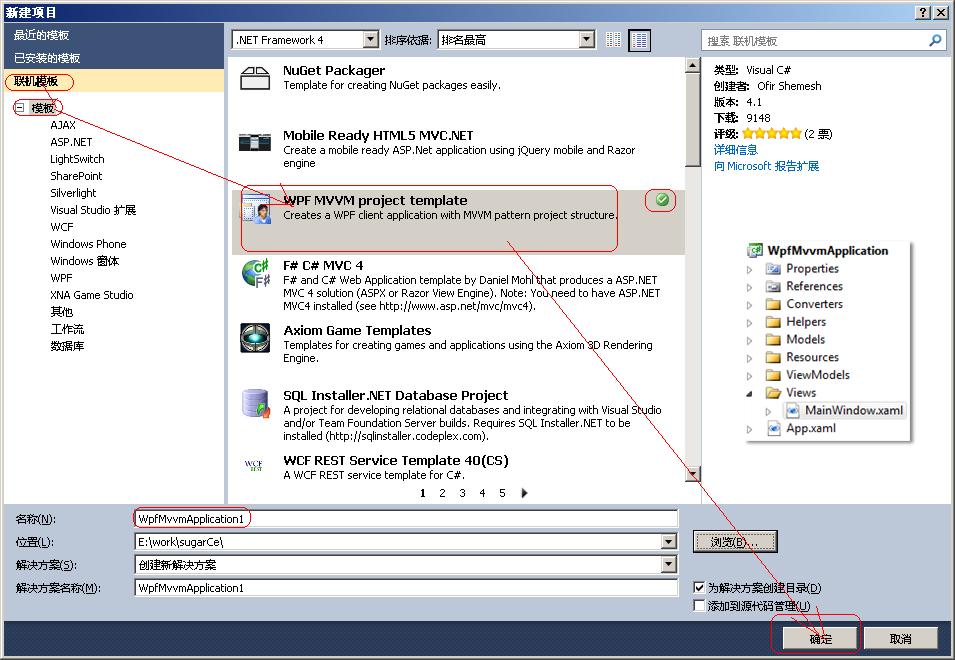Click the five-star rating
Screen dimensions: 955x660
point(772,134)
